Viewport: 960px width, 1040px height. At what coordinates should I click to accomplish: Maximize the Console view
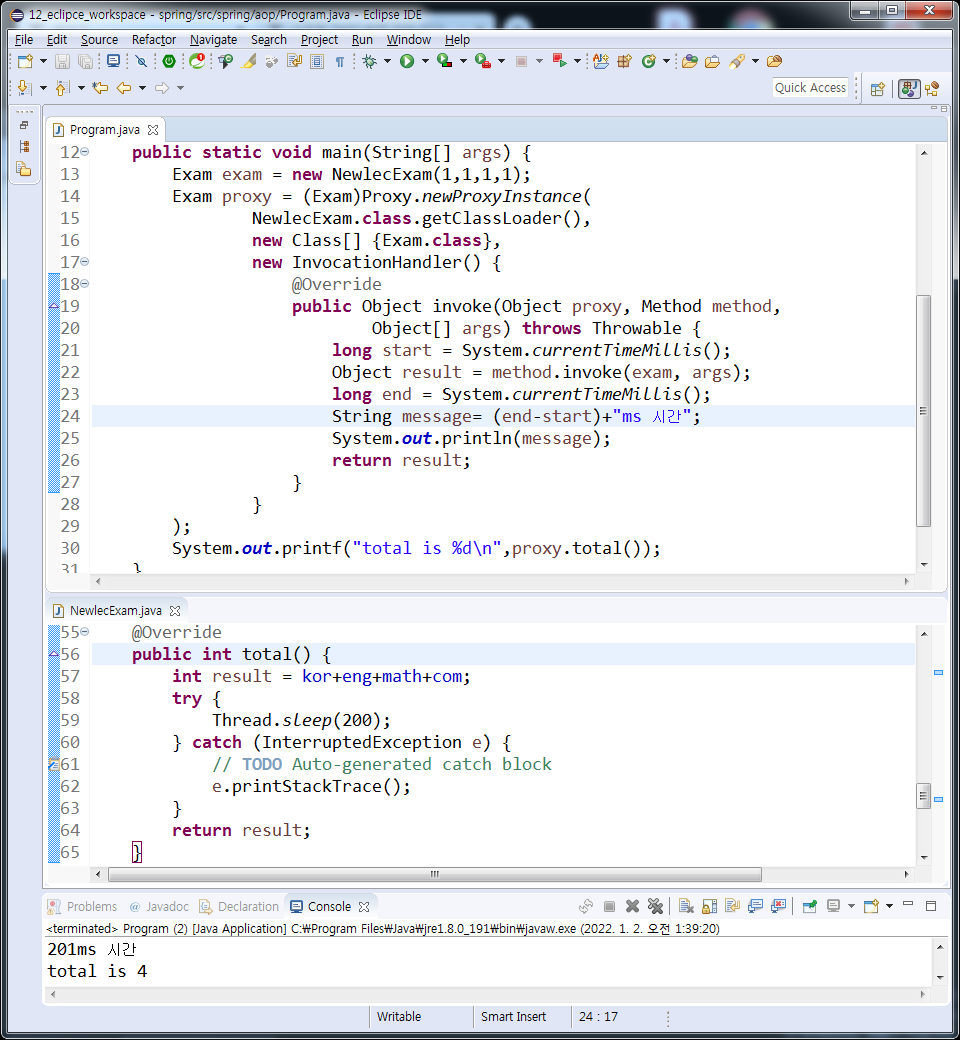931,906
